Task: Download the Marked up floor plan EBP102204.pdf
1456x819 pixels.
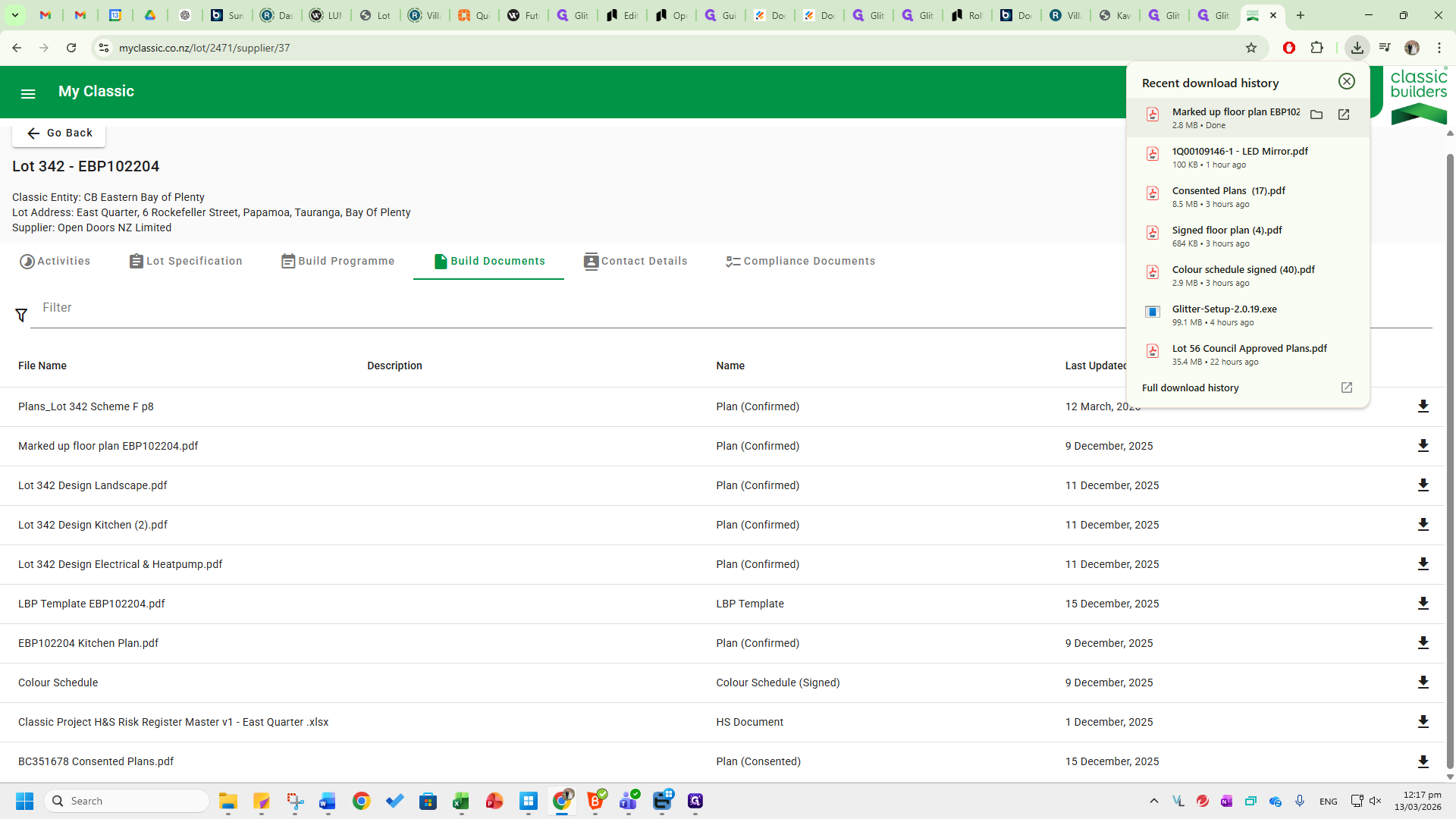Action: coord(1423,446)
